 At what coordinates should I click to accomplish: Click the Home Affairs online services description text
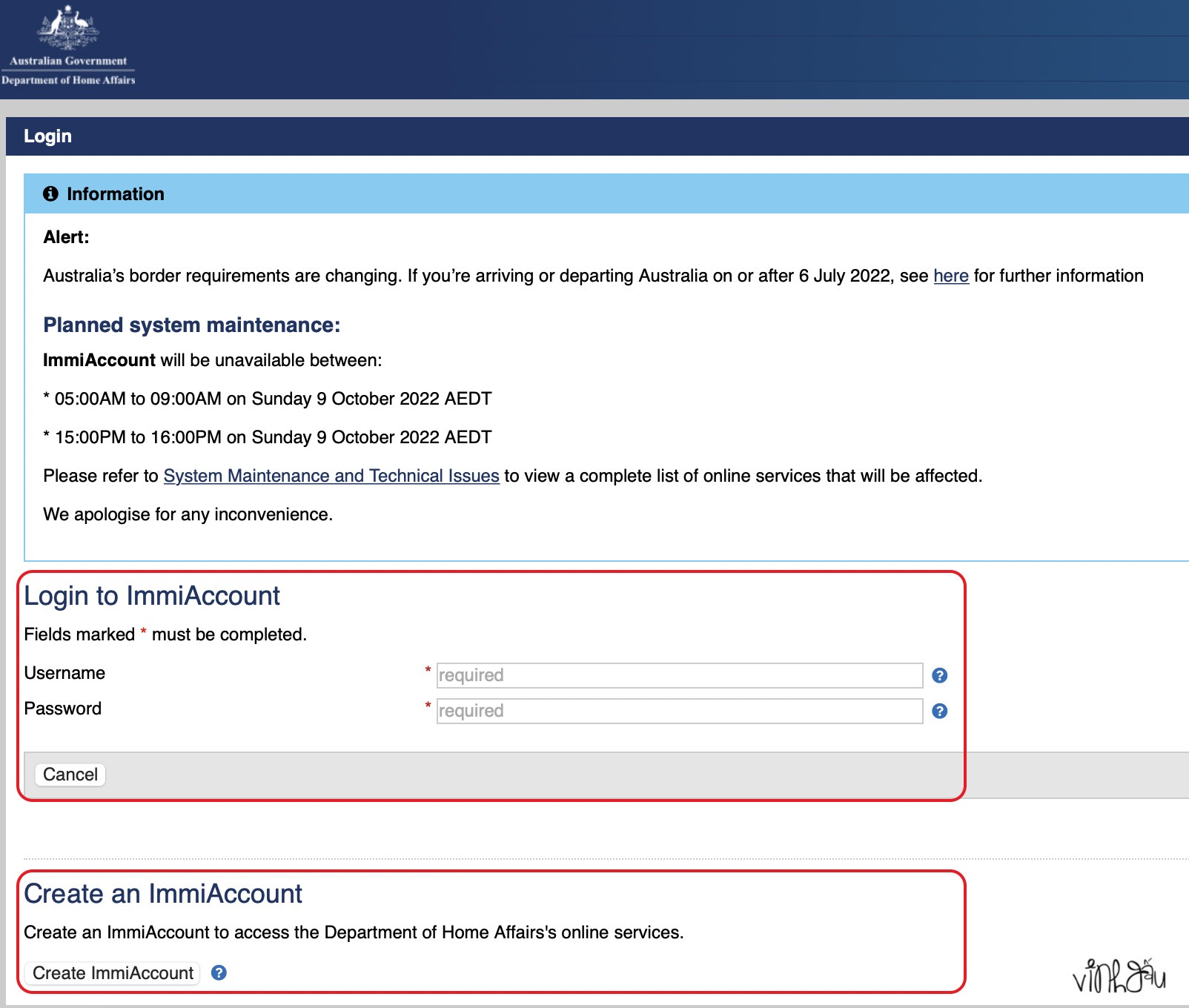[354, 932]
